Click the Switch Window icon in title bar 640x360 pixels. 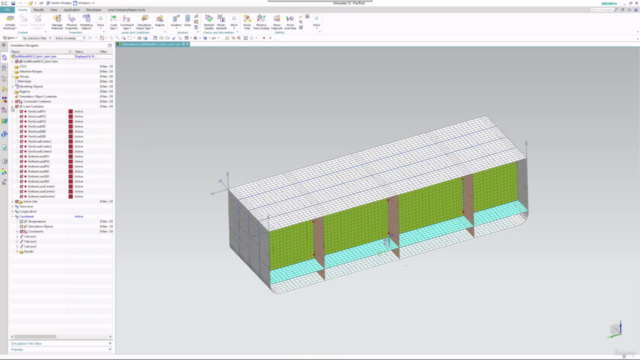(x=48, y=3)
